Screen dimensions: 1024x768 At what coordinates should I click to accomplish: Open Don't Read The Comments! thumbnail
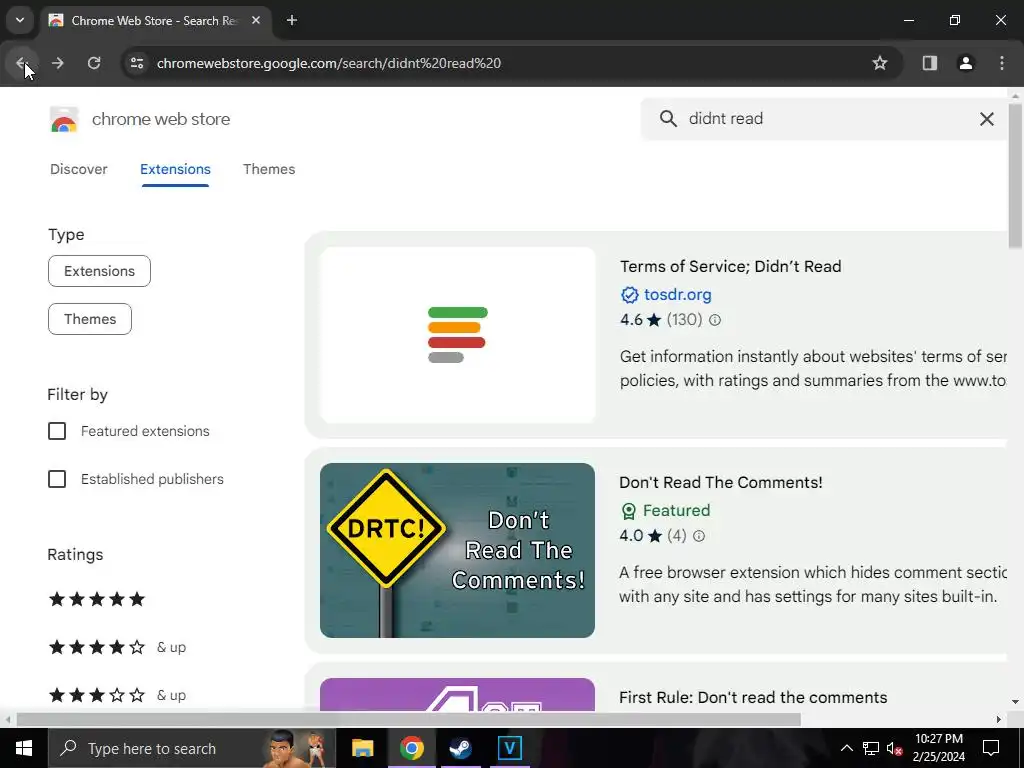tap(457, 551)
